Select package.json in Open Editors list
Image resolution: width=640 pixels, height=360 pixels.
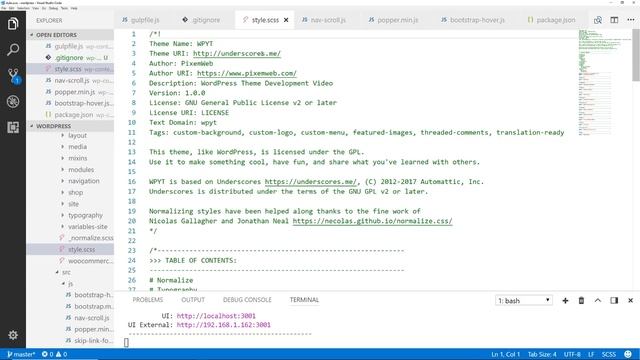coord(70,115)
